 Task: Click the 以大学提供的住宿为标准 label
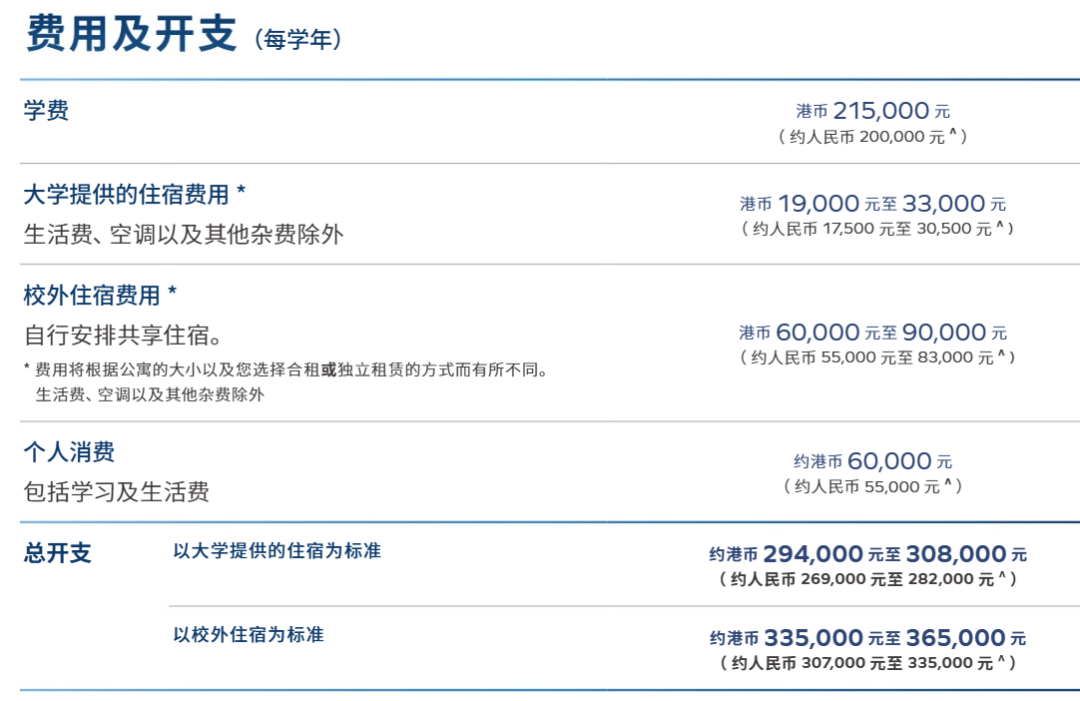277,550
